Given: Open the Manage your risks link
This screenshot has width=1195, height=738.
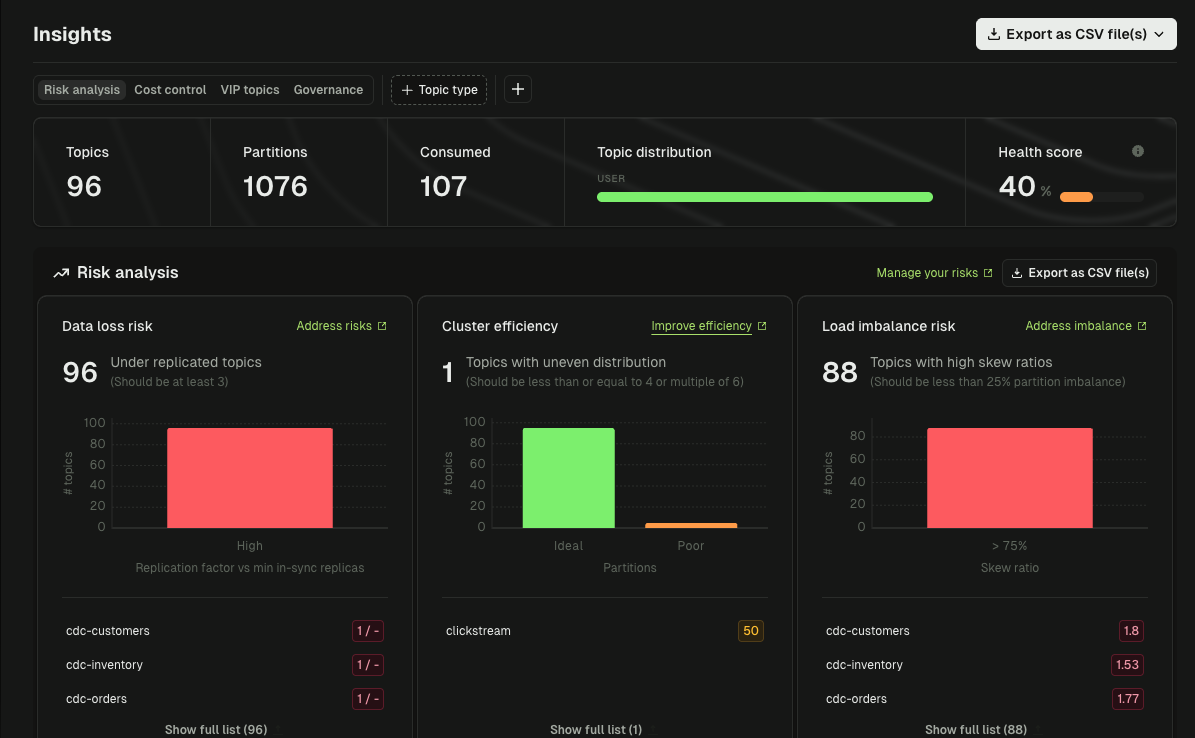Looking at the screenshot, I should coord(927,272).
